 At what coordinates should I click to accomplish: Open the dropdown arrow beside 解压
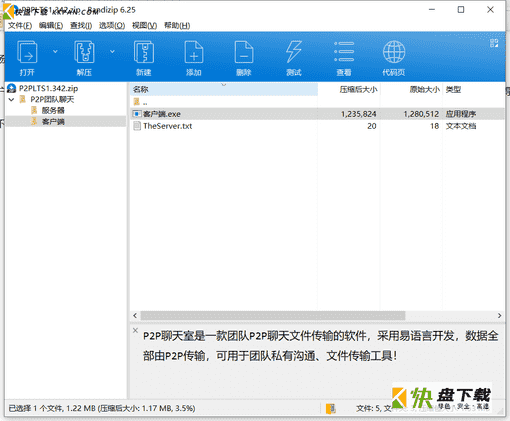[x=112, y=52]
